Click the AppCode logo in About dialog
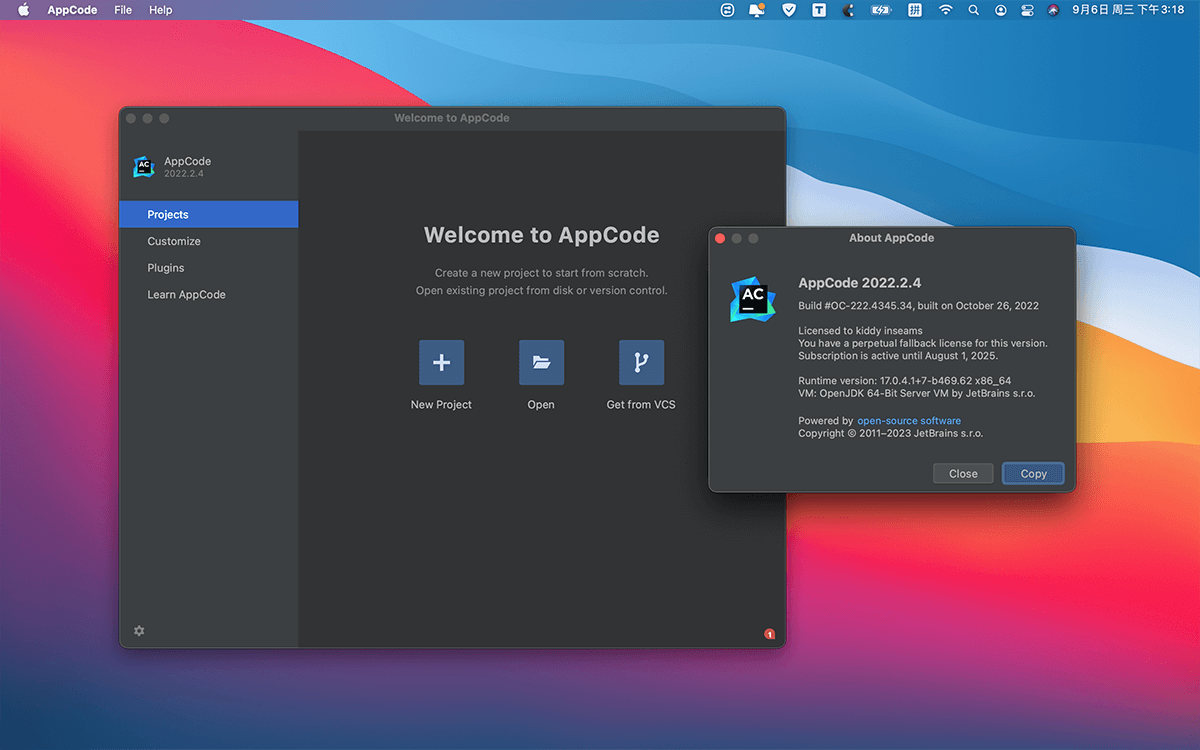Screen dimensions: 1200x750 click(x=753, y=299)
